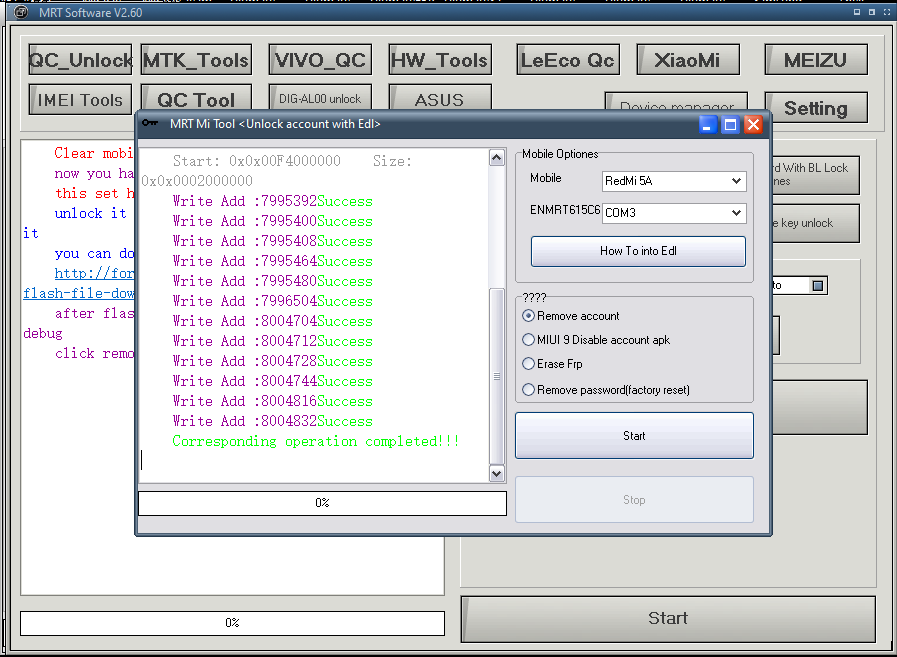The width and height of the screenshot is (897, 657).
Task: Minimize the MRT Mi Tool dialog
Action: [x=708, y=124]
